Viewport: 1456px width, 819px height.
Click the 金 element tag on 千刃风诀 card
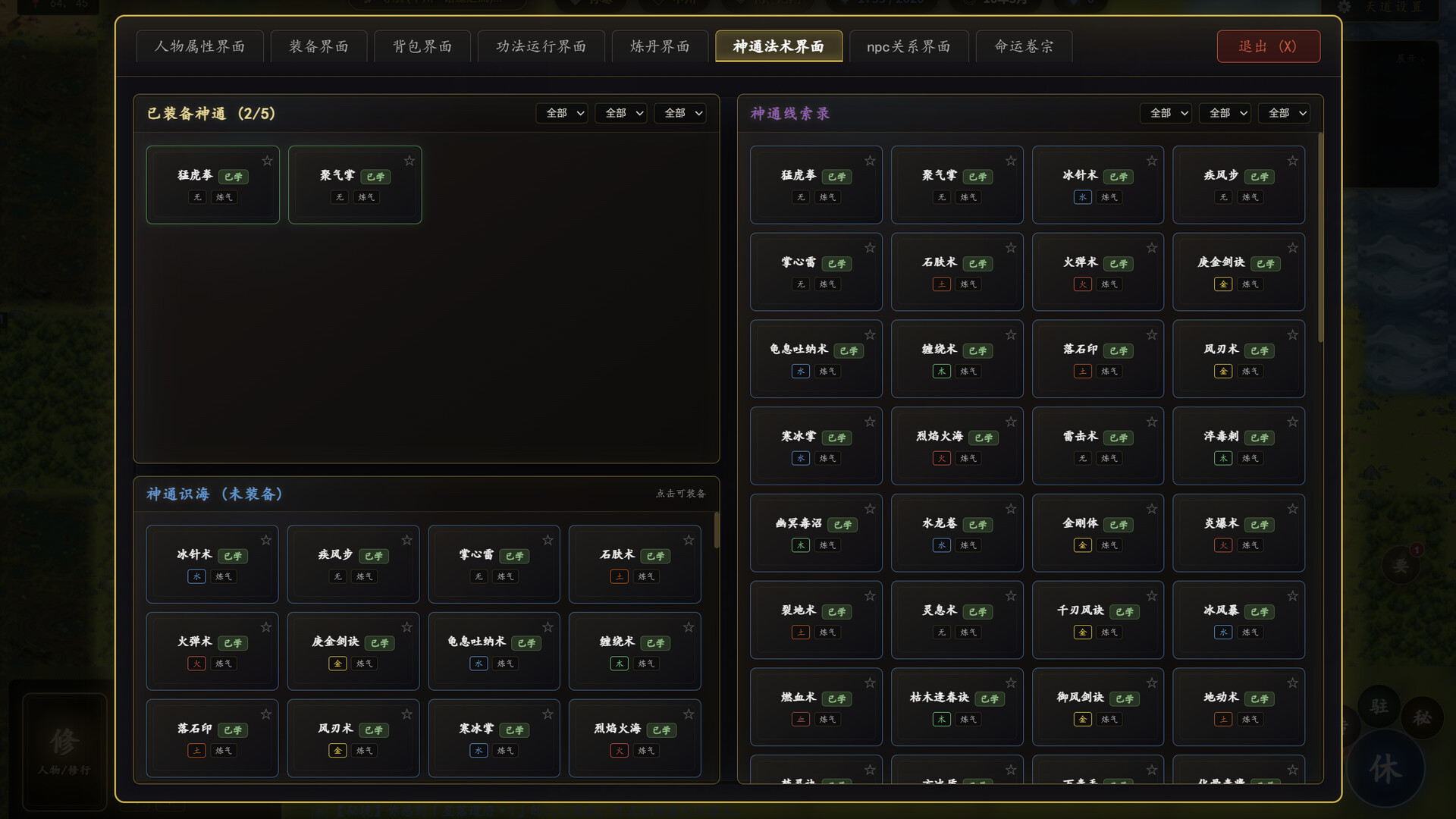[1082, 632]
